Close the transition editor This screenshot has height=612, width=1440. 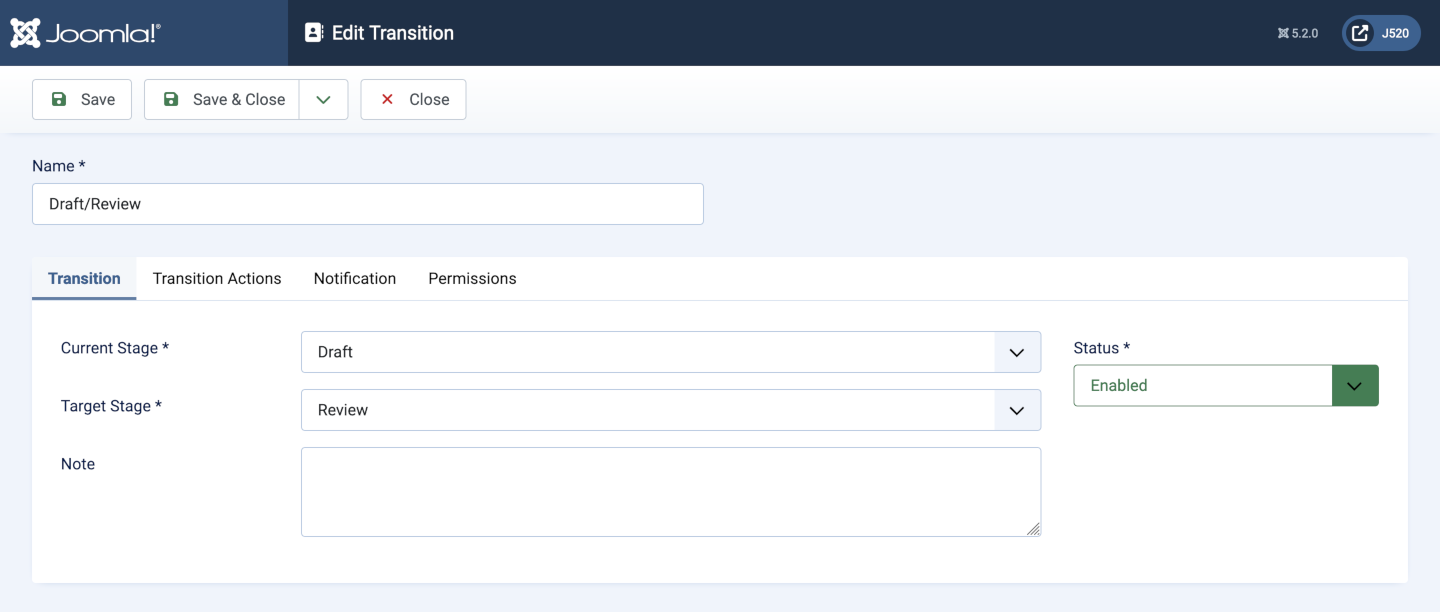click(412, 99)
